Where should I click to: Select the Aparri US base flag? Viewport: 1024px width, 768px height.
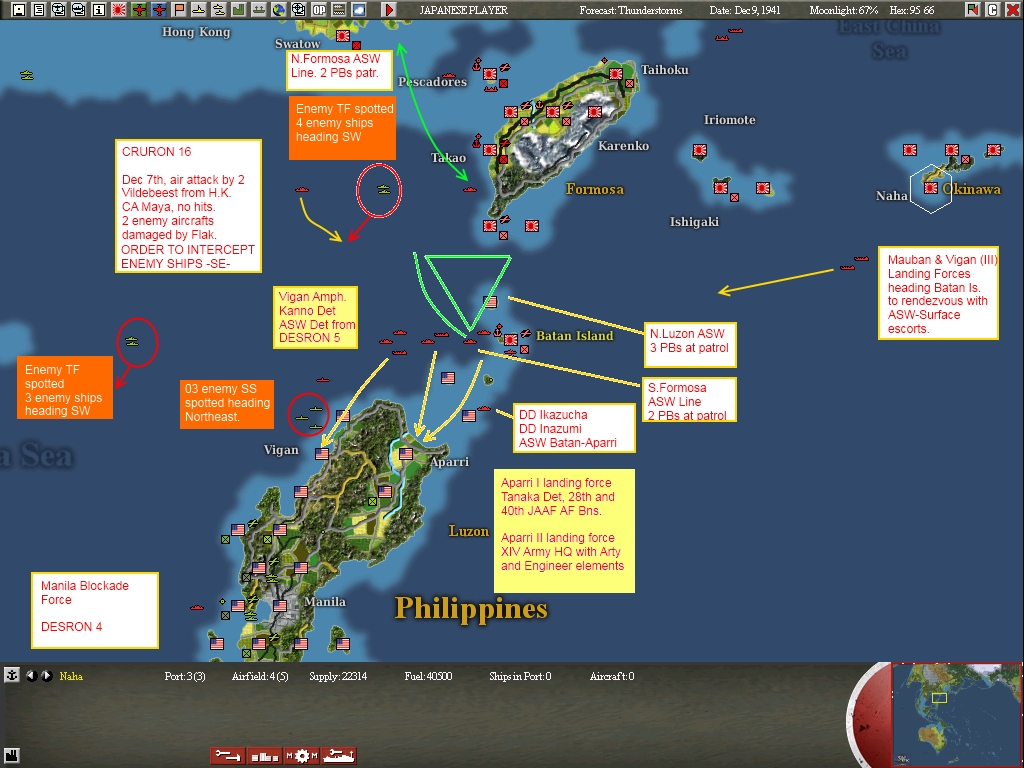point(406,453)
